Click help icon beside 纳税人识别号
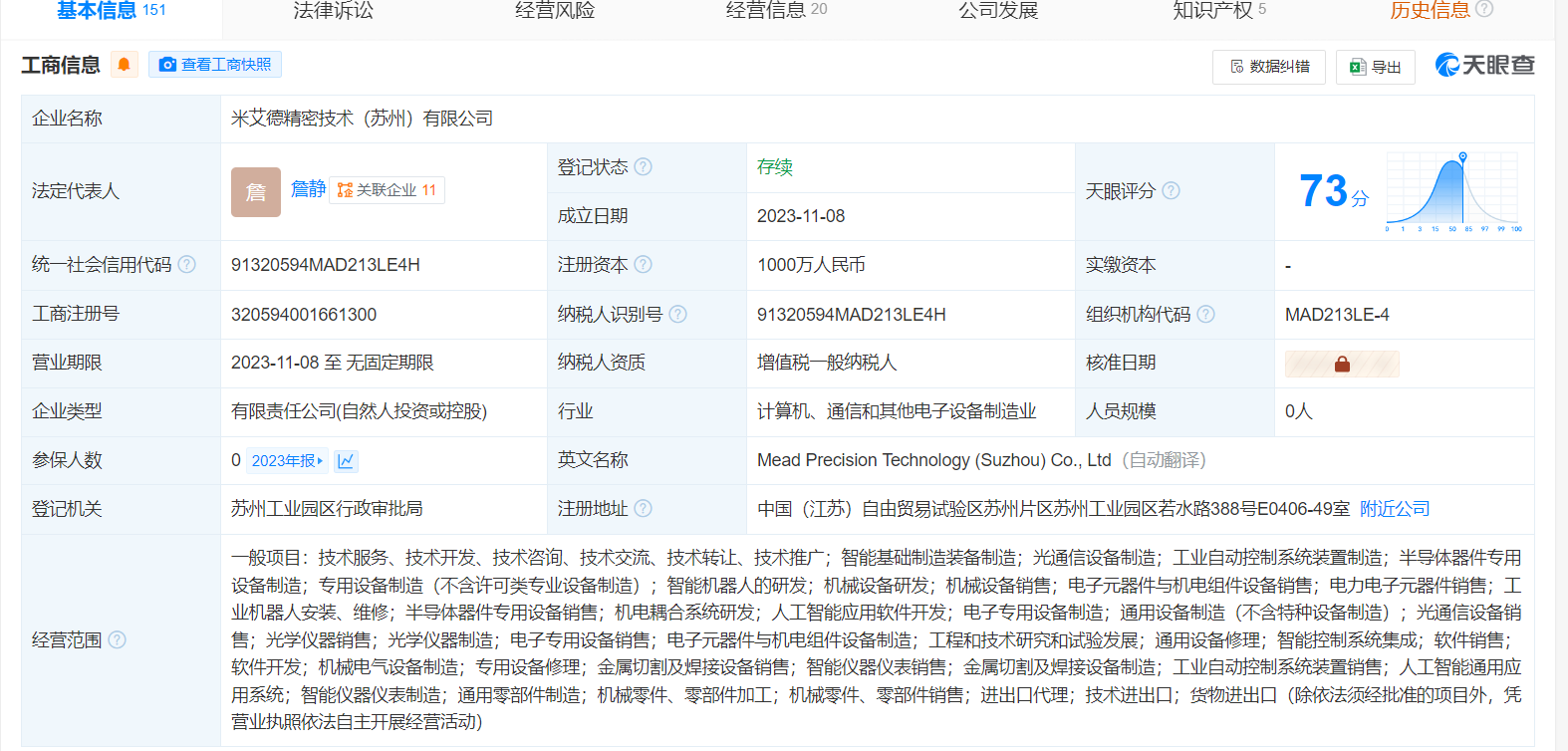 pyautogui.click(x=678, y=314)
